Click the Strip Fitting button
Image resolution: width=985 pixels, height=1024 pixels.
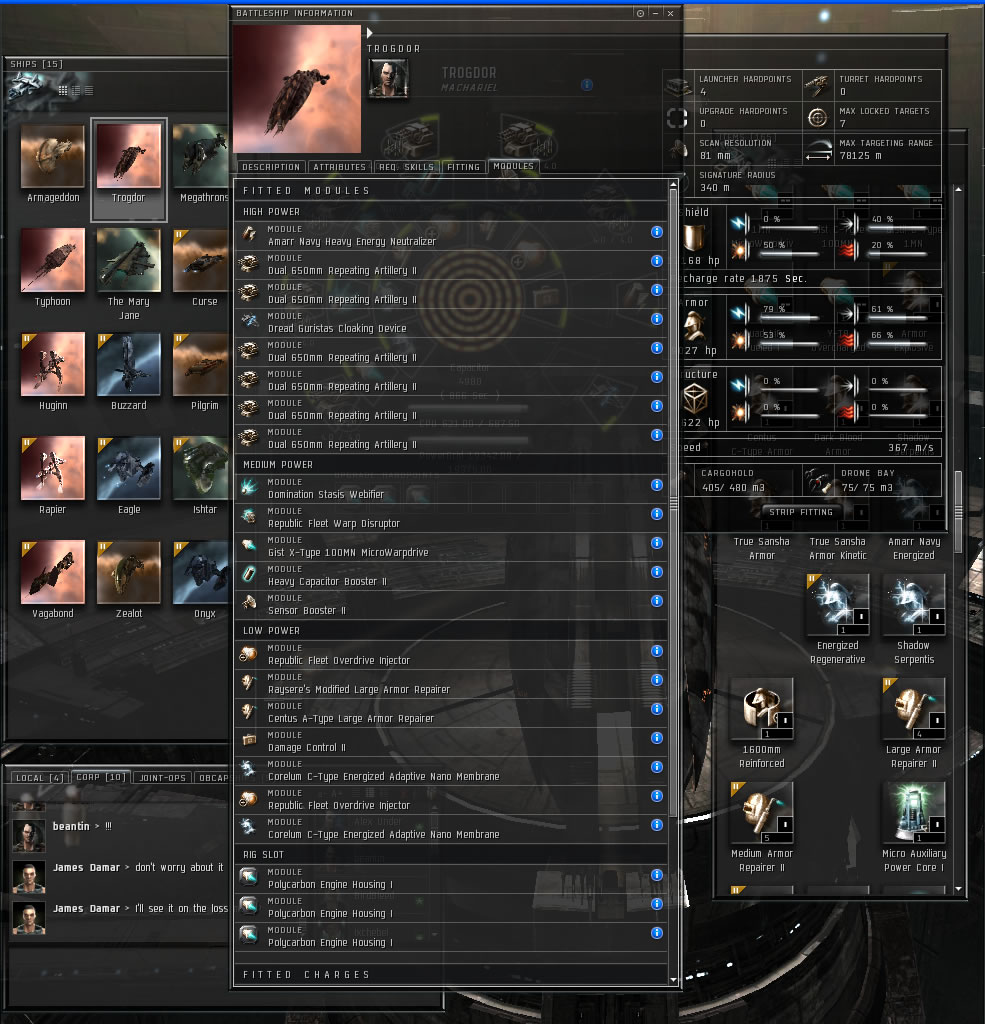tap(801, 512)
